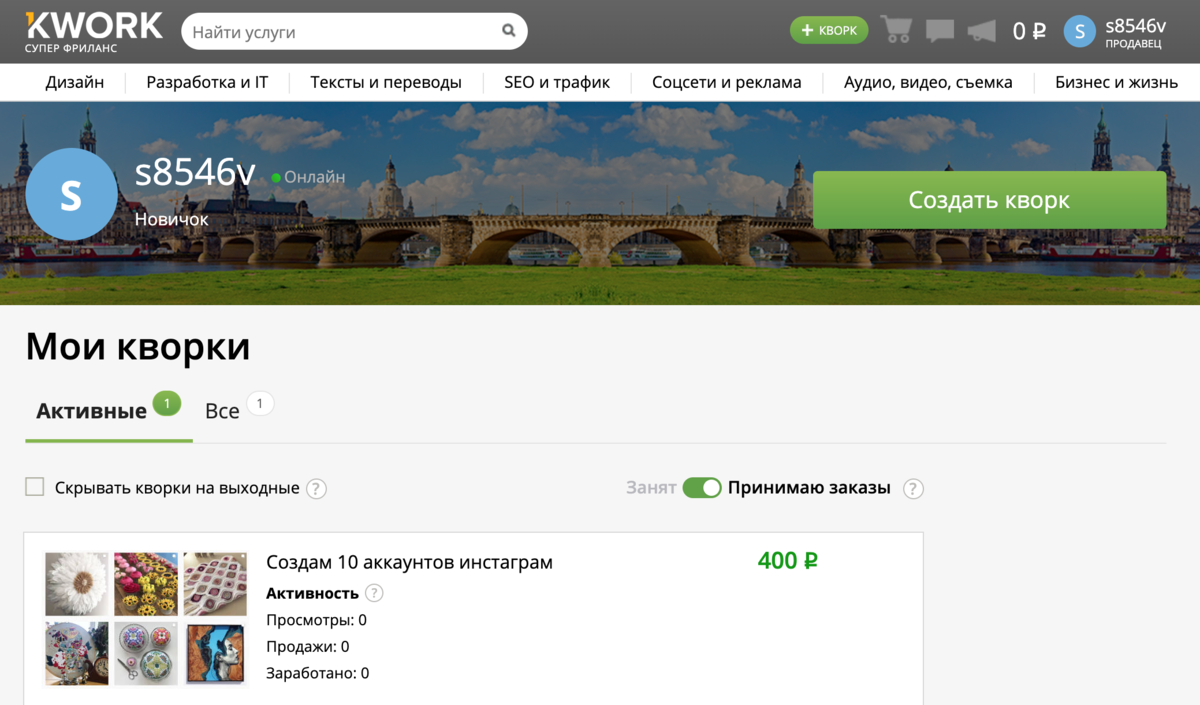Open the Дизайн category menu

tap(74, 82)
